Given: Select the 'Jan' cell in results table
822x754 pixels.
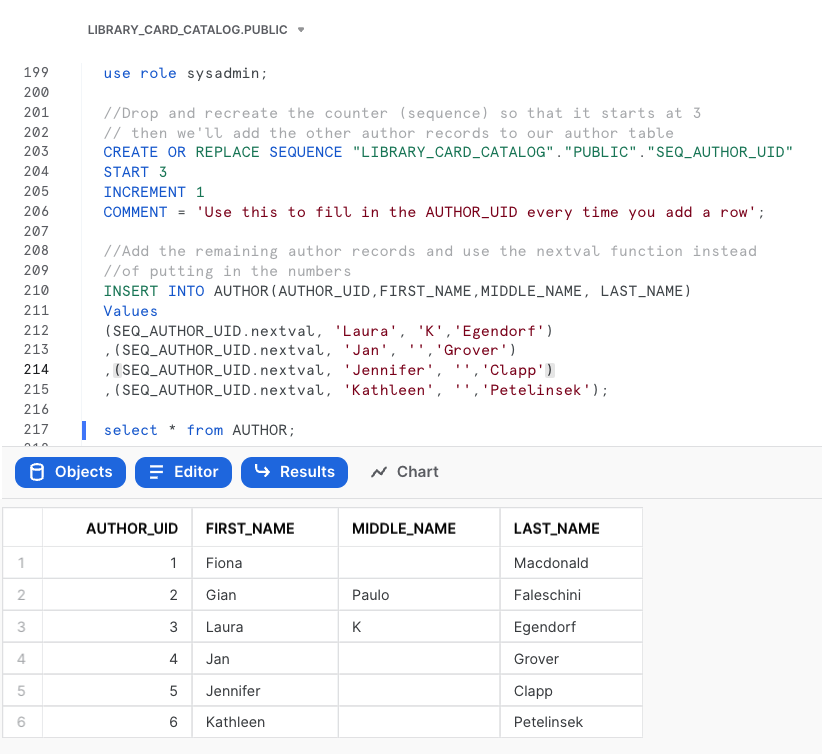Looking at the screenshot, I should 265,659.
